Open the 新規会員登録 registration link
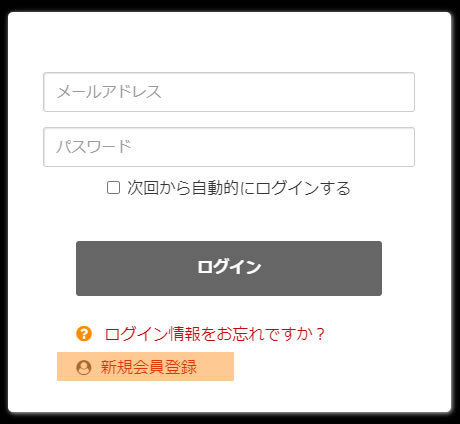 (149, 367)
